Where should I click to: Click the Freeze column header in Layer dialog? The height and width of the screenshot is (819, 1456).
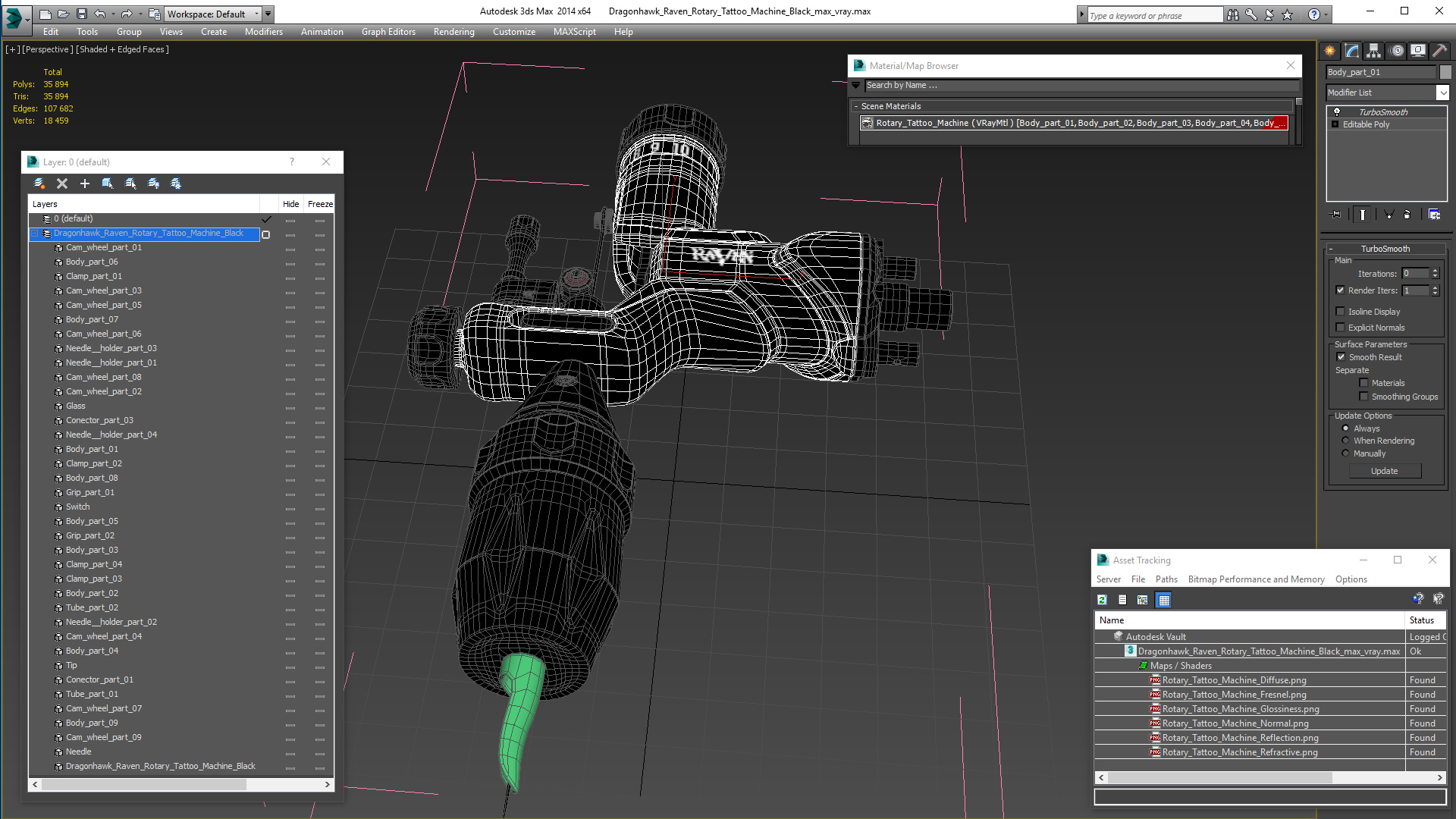tap(320, 204)
